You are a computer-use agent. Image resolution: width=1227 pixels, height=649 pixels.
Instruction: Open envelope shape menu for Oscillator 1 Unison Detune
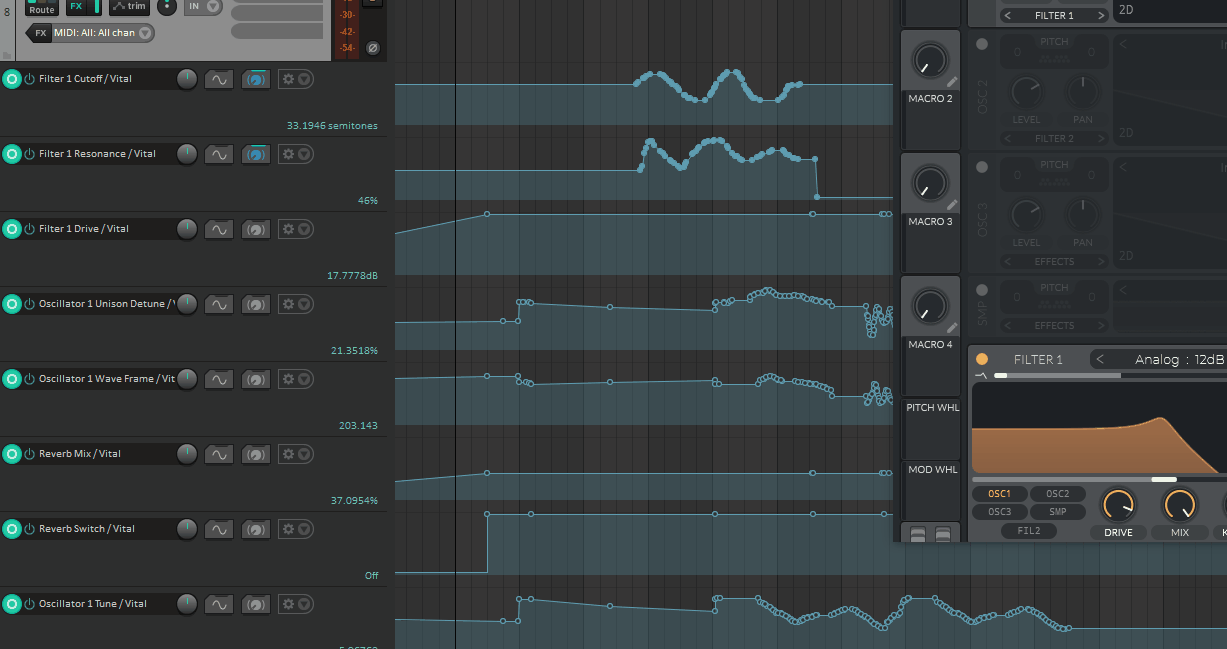[218, 304]
